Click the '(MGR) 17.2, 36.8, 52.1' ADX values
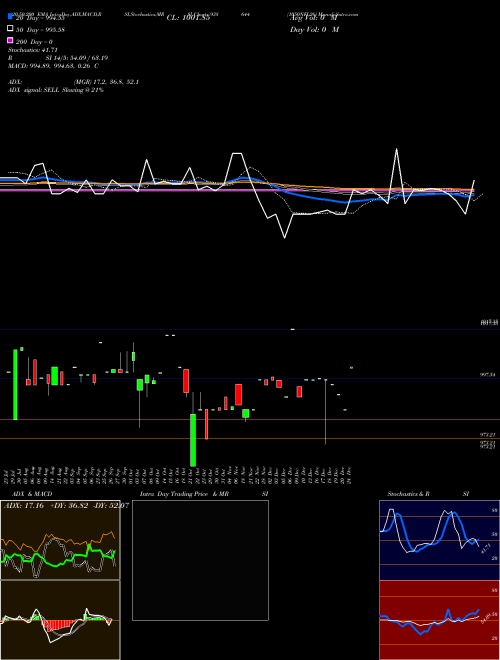The image size is (500, 660). (x=106, y=82)
